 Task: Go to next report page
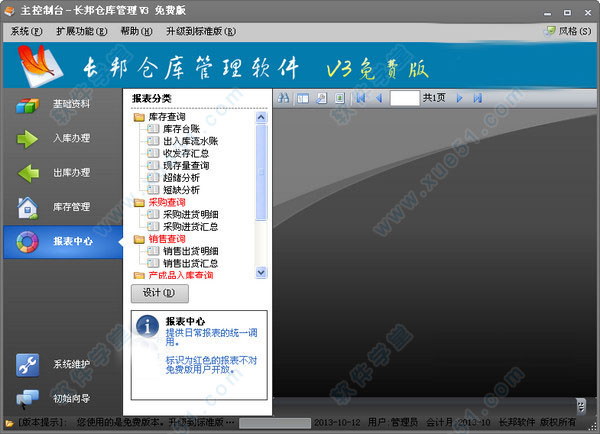[x=459, y=98]
